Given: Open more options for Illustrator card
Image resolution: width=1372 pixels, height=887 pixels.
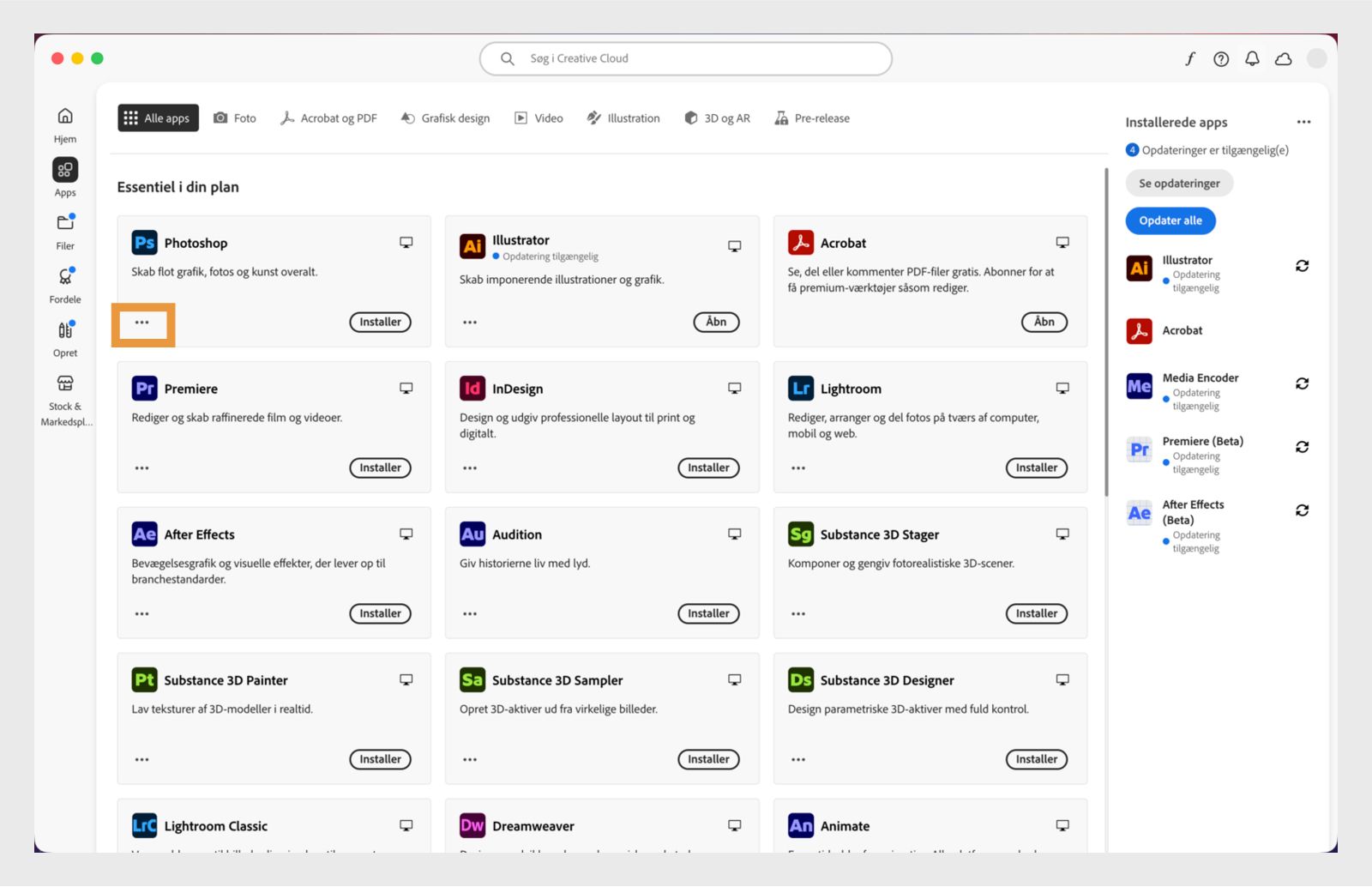Looking at the screenshot, I should (470, 323).
